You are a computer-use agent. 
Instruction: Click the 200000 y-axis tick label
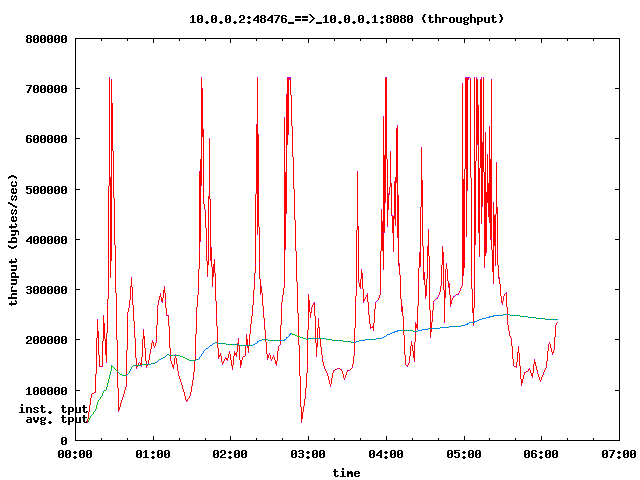pyautogui.click(x=47, y=340)
